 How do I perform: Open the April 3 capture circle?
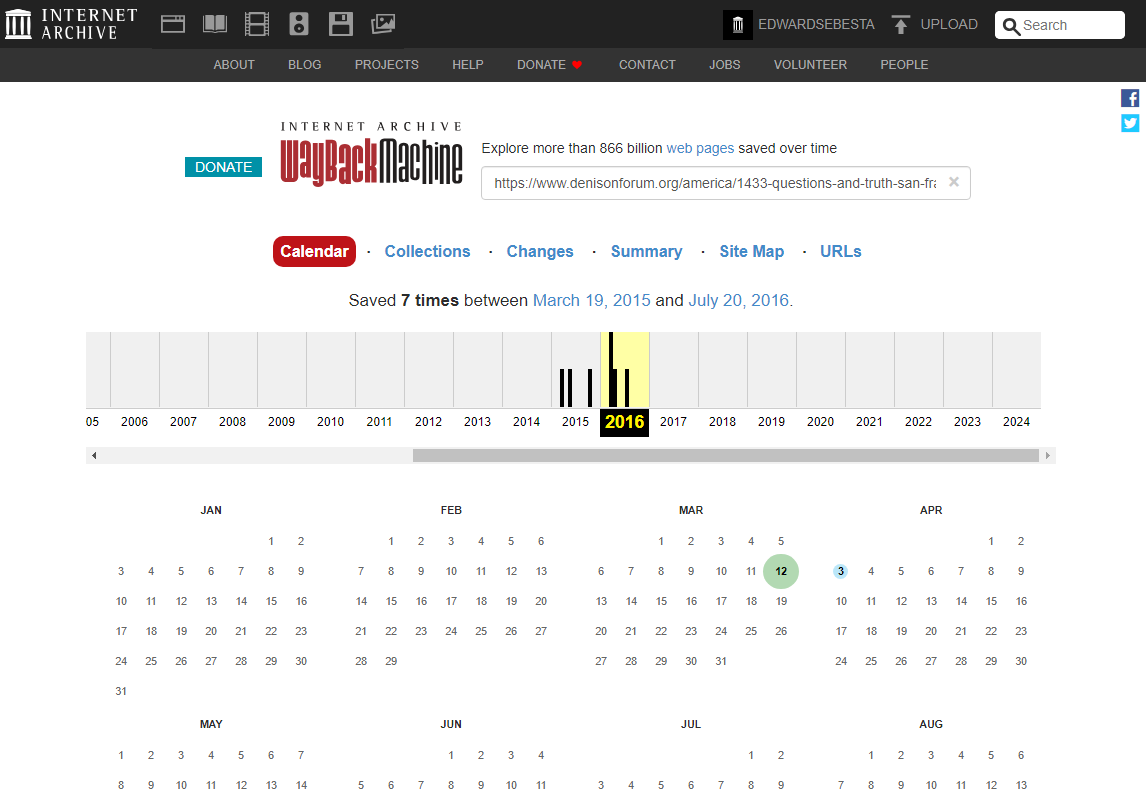(x=840, y=572)
